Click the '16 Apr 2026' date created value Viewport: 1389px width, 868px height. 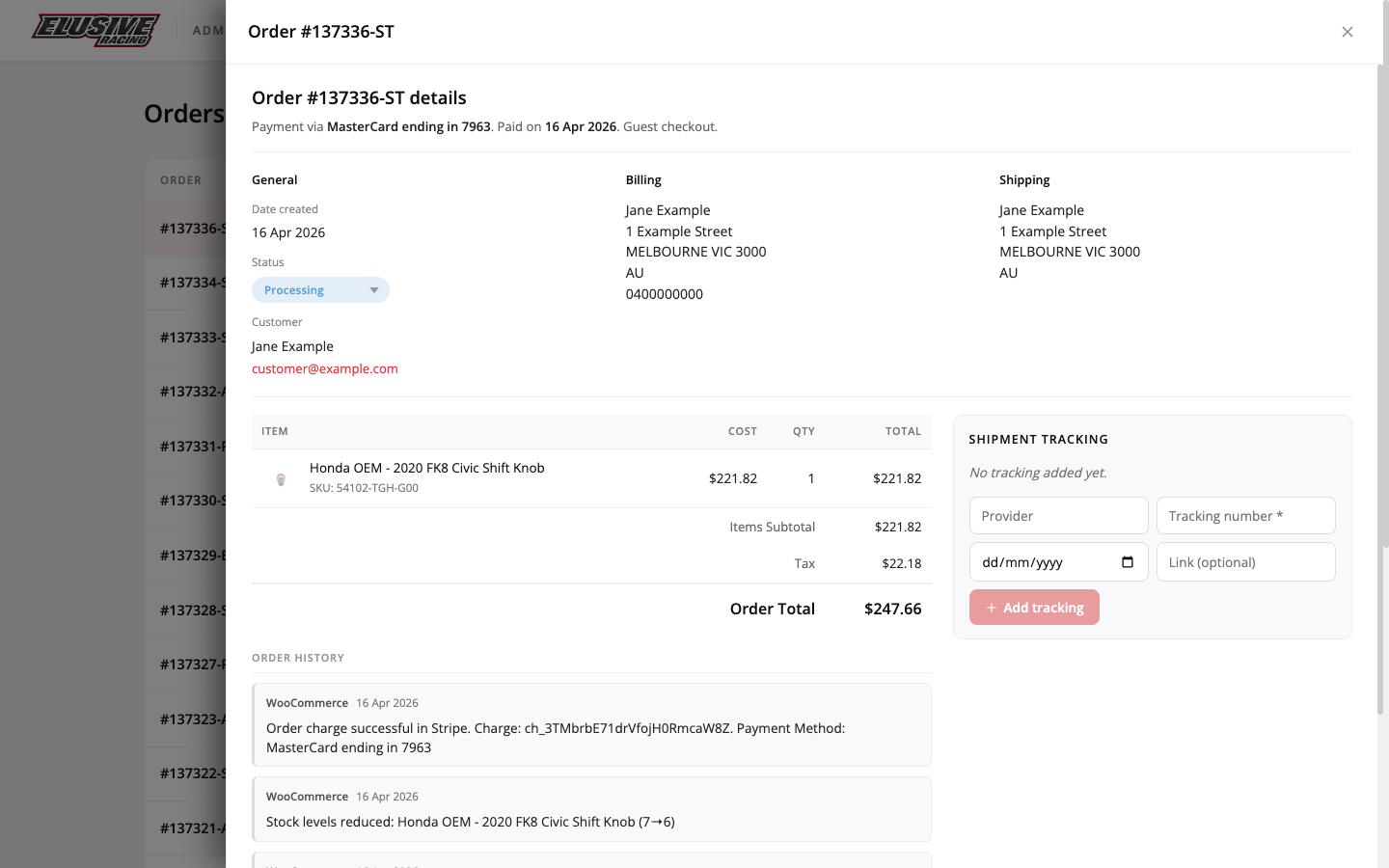(x=288, y=232)
